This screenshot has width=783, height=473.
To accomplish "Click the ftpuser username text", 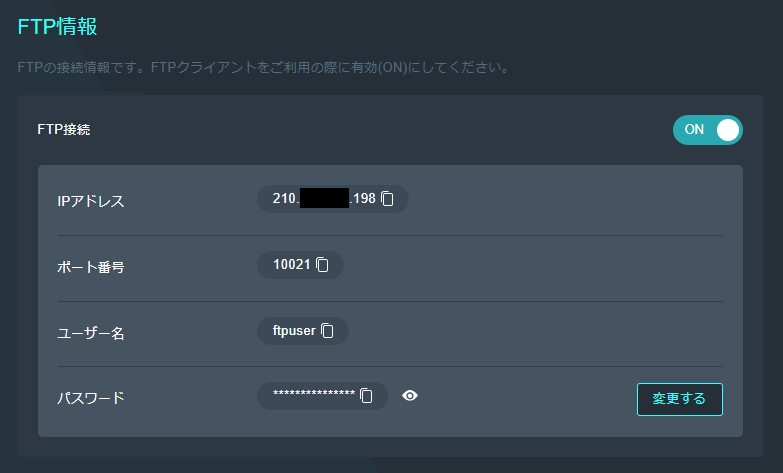I will [294, 331].
